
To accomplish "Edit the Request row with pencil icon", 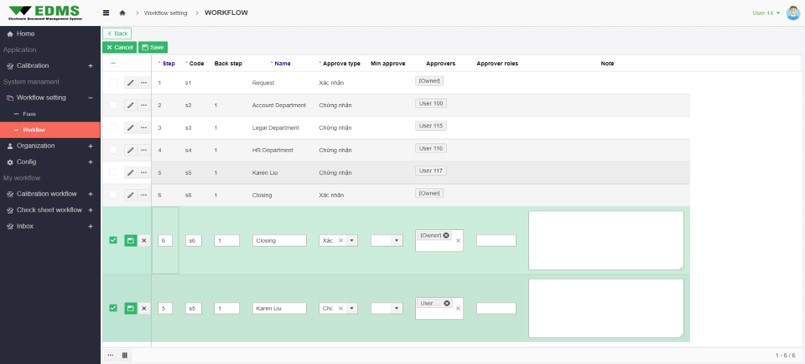I will coord(130,83).
